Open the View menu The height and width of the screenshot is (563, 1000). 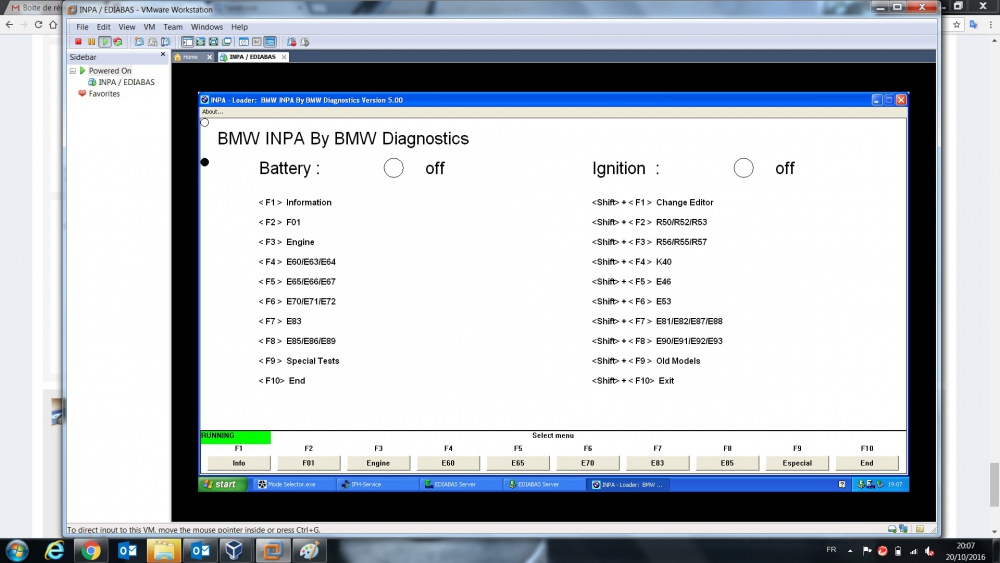(126, 27)
